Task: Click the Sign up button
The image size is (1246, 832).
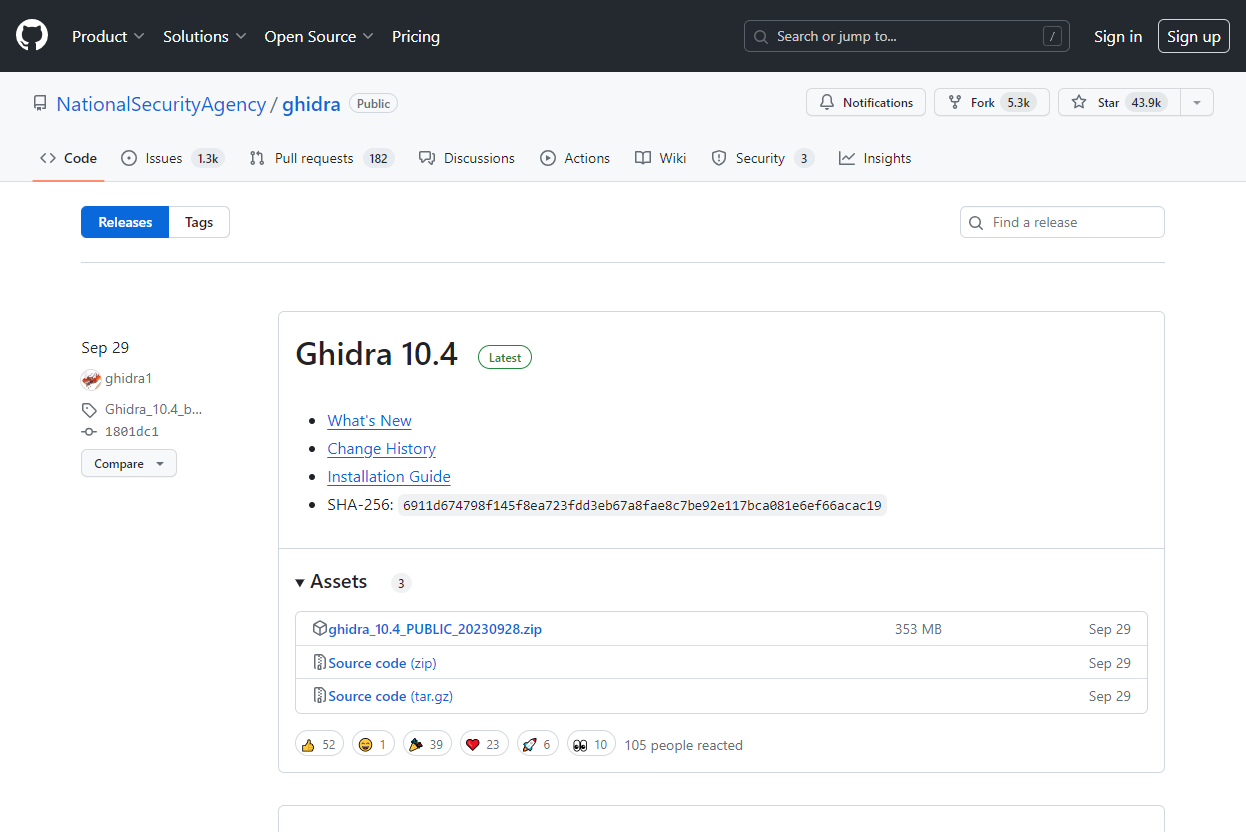Action: pyautogui.click(x=1194, y=37)
